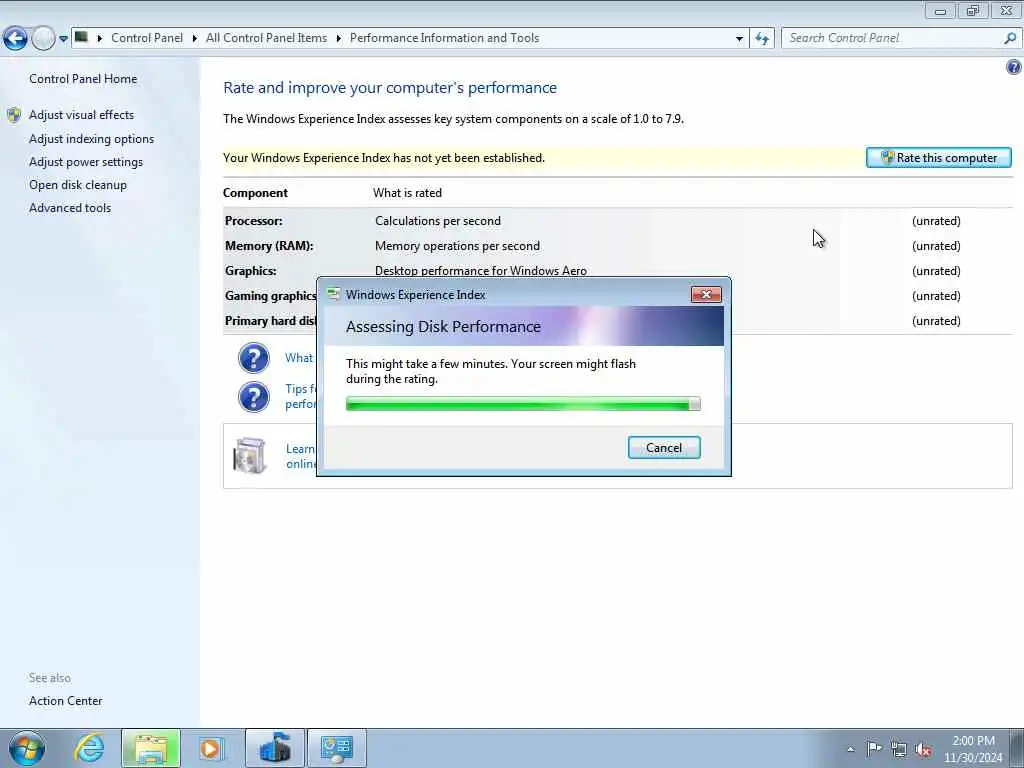Click the first question mark help icon
1024x768 pixels.
(x=253, y=358)
